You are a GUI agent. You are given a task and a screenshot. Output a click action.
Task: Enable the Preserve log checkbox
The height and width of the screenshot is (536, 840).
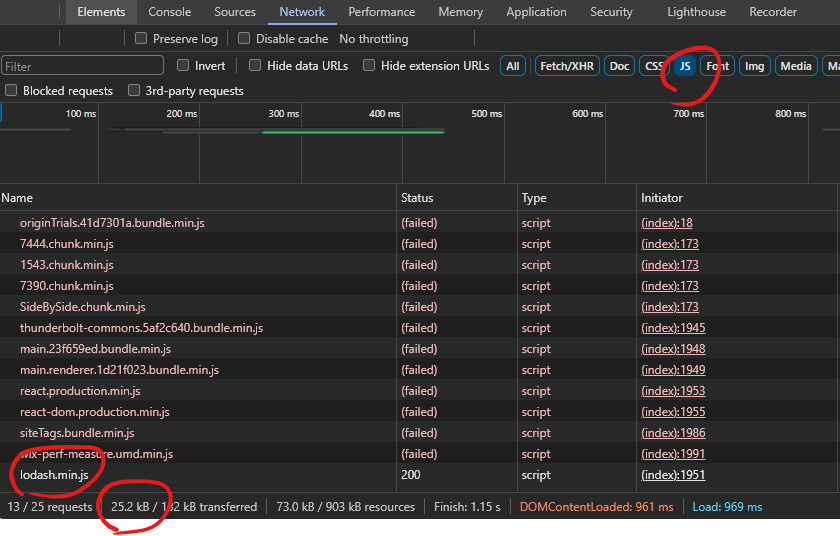141,39
